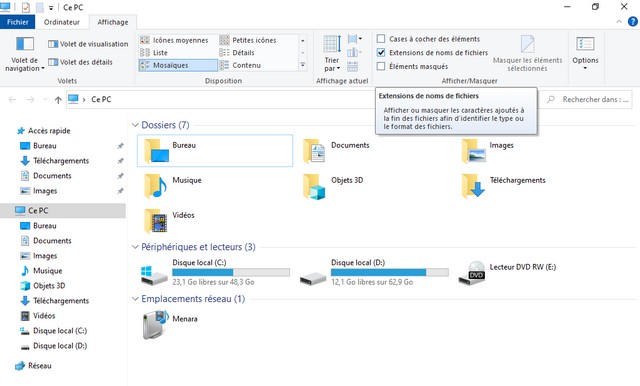Click the Rechercher dans search field
The height and width of the screenshot is (386, 640).
coord(588,99)
